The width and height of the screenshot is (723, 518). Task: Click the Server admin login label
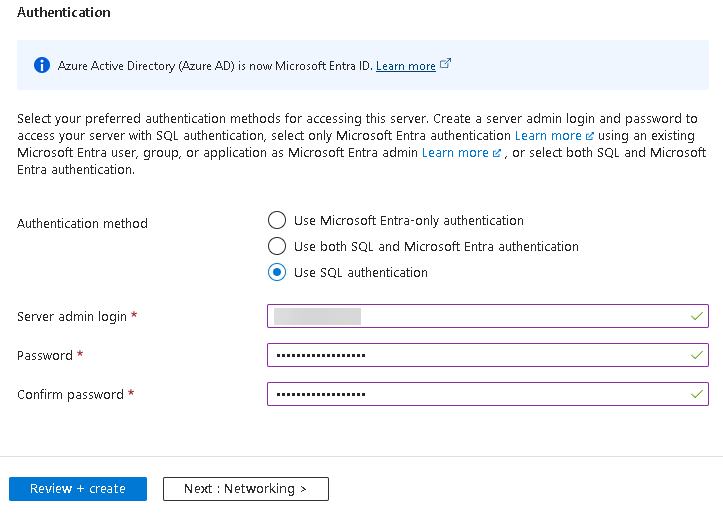tap(72, 316)
